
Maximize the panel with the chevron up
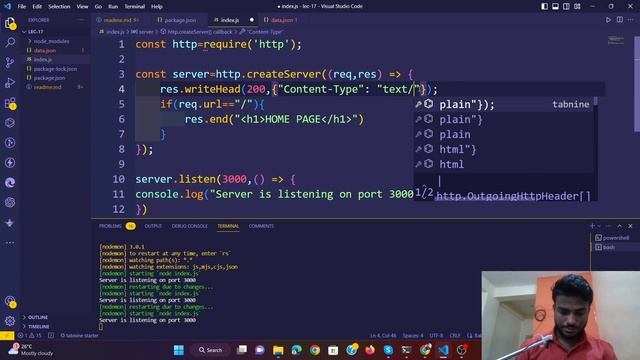tap(620, 226)
